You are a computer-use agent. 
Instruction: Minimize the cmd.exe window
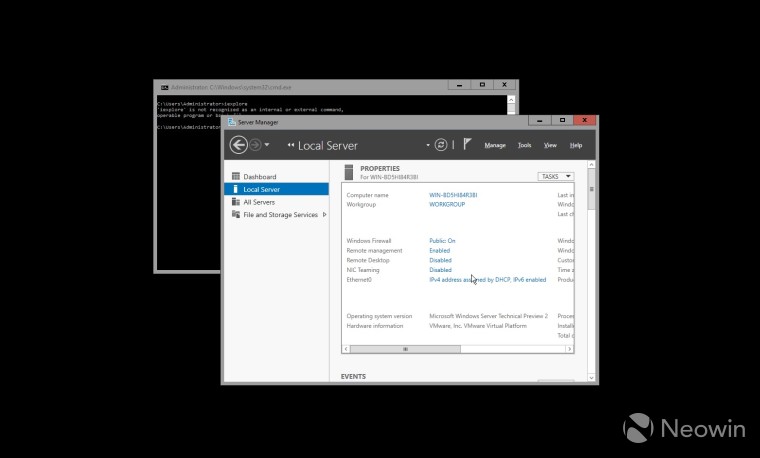tap(459, 85)
